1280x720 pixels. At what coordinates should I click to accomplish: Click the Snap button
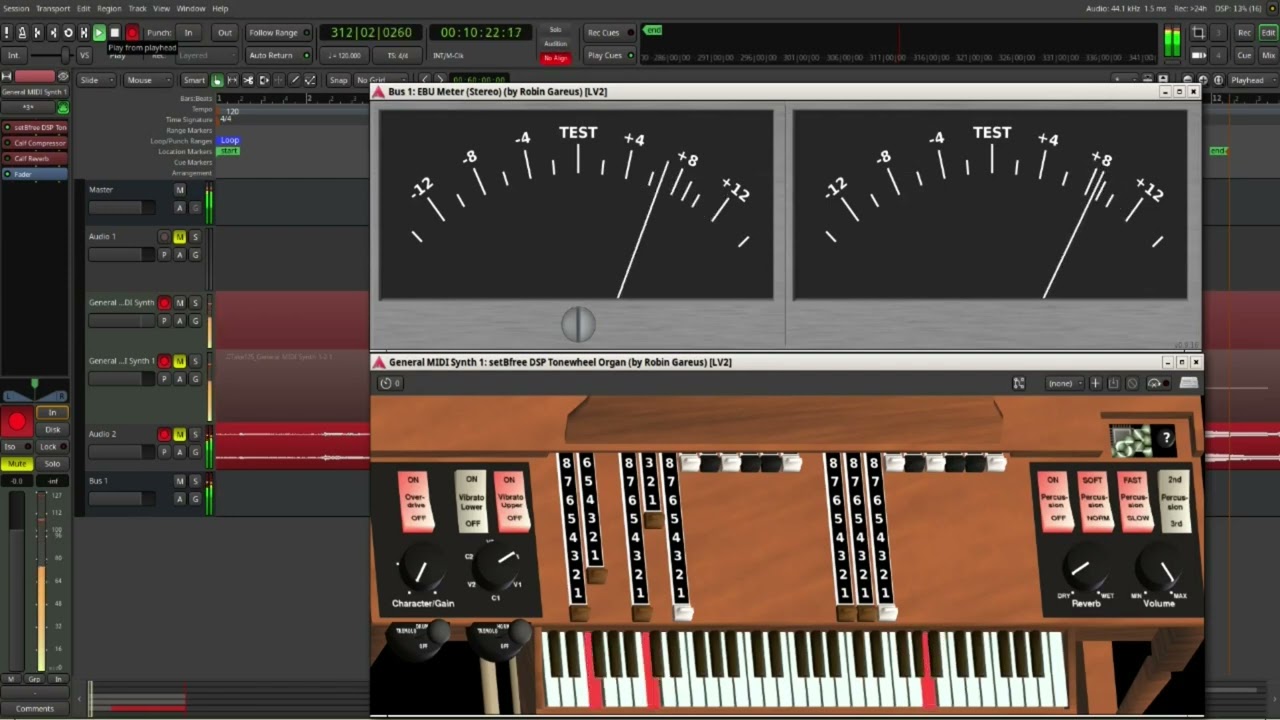point(339,80)
